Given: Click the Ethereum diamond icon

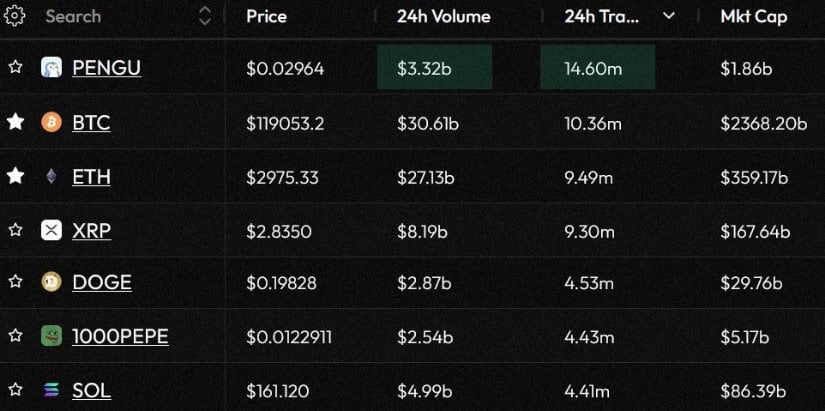Looking at the screenshot, I should point(51,177).
